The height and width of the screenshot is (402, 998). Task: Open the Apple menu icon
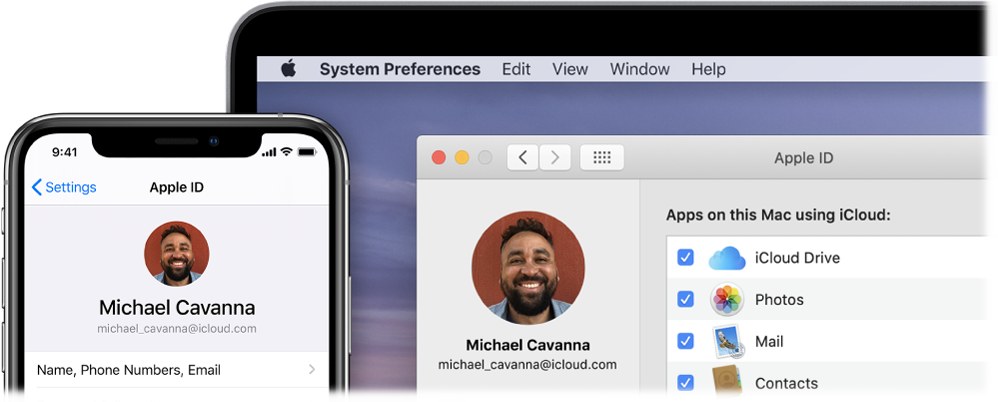[x=289, y=68]
